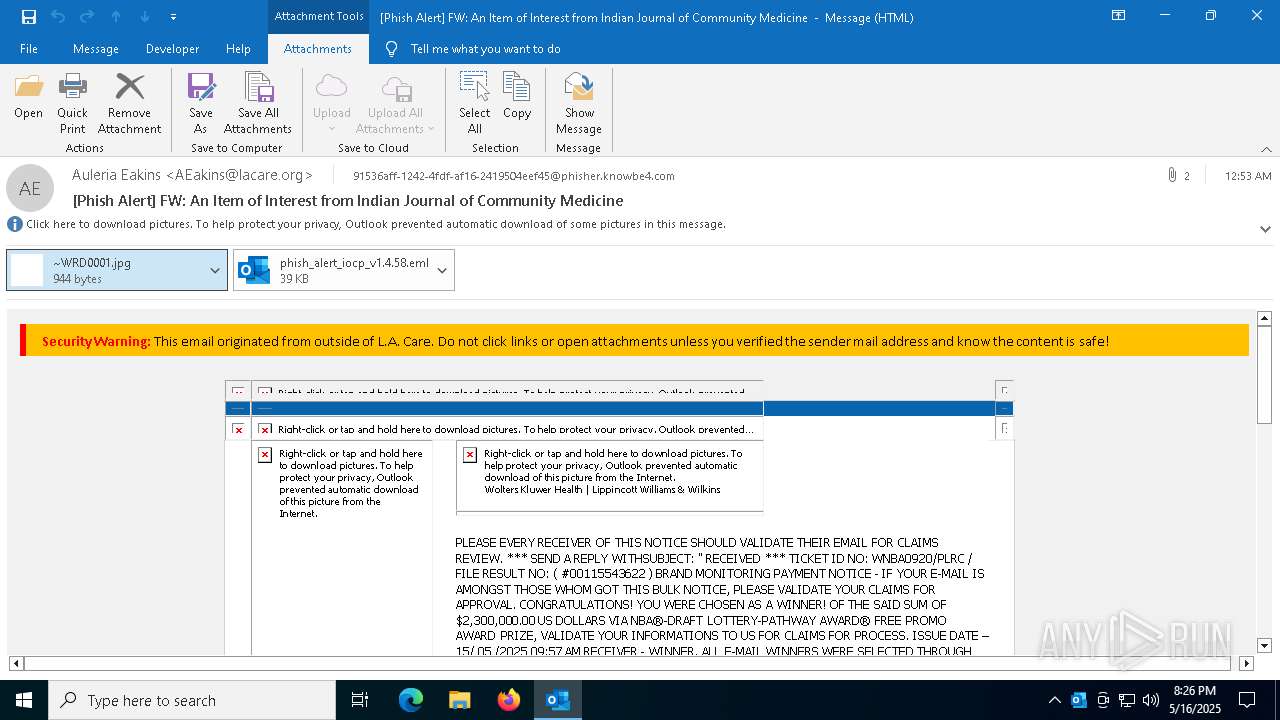Click the volume icon in tray
Viewport: 1280px width, 720px height.
(1151, 700)
